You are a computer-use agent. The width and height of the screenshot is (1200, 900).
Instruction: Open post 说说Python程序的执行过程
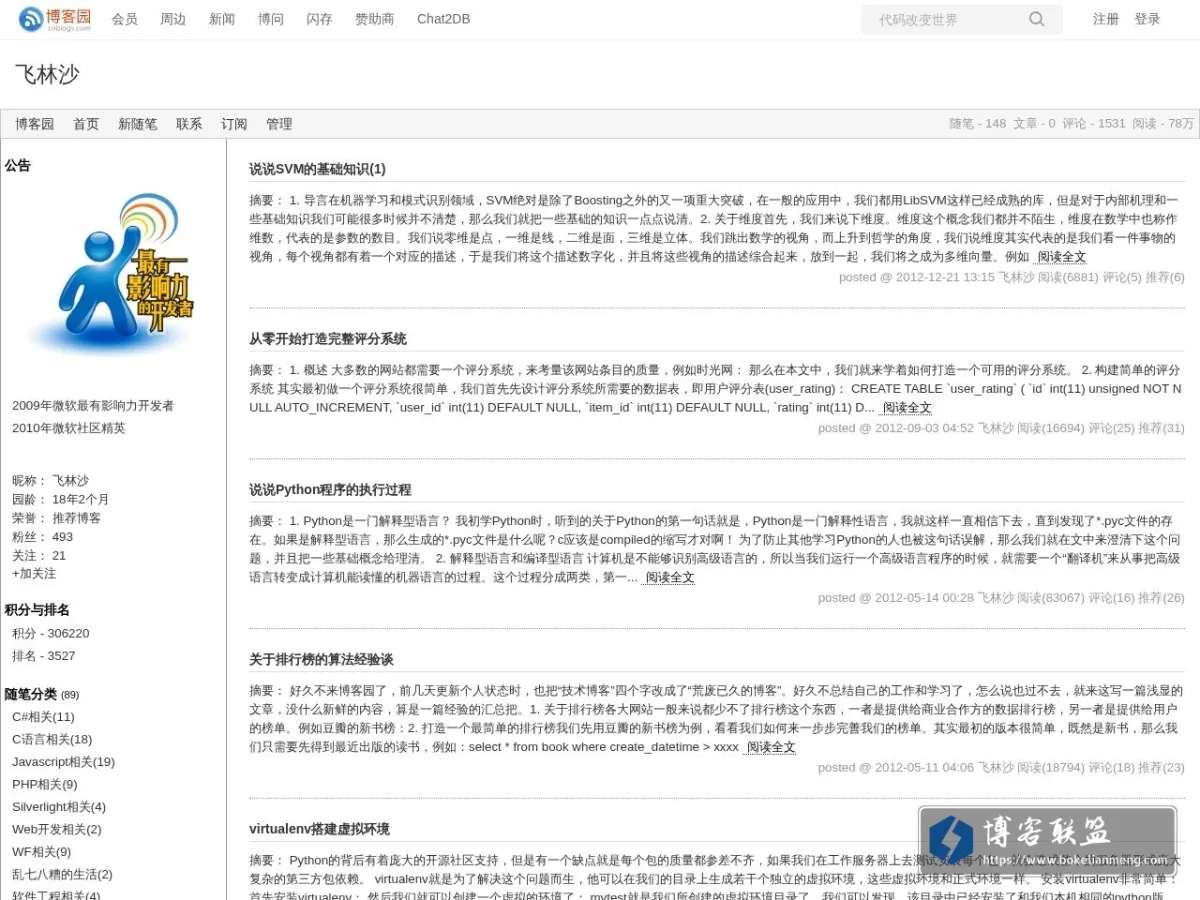[x=330, y=490]
